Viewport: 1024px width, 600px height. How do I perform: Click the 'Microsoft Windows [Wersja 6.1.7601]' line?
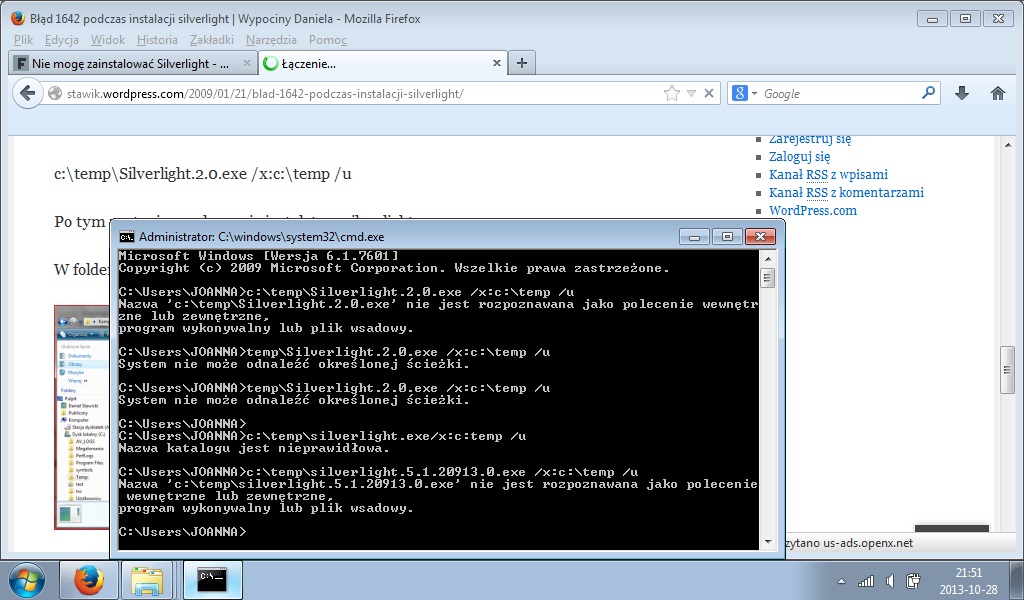tap(259, 256)
